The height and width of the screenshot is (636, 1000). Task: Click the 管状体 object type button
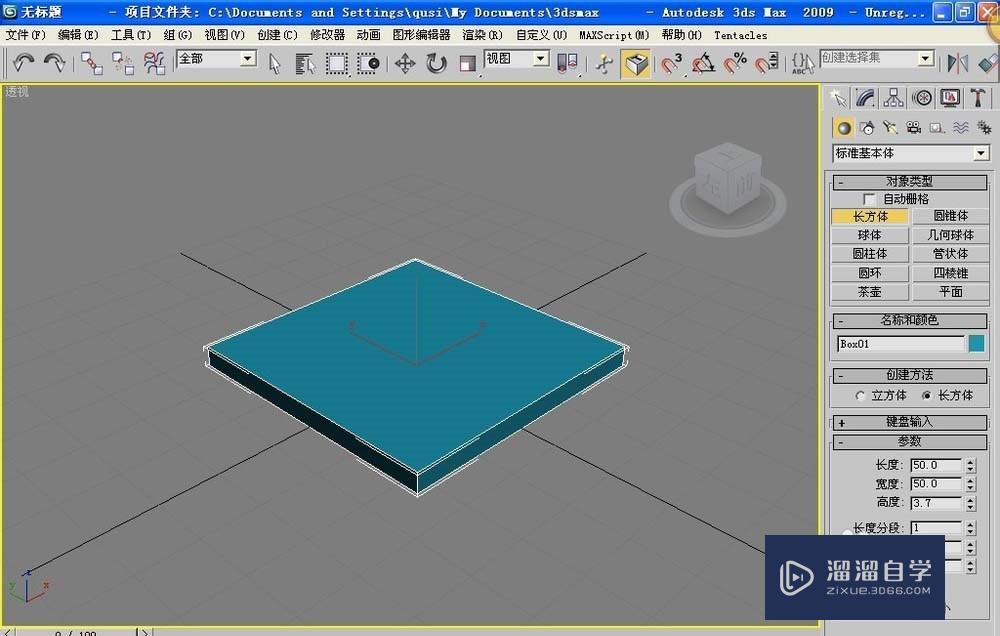950,254
